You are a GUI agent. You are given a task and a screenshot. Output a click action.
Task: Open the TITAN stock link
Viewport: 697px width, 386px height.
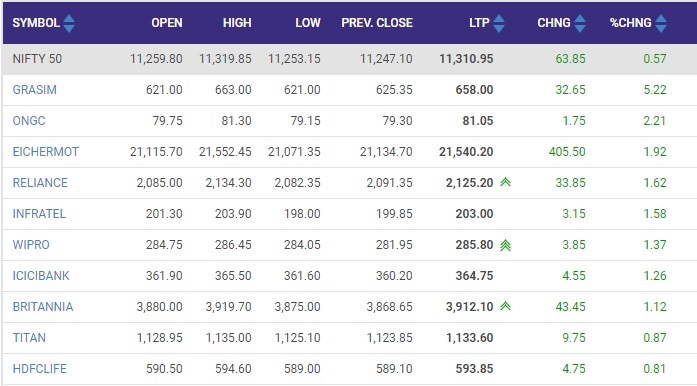coord(29,338)
